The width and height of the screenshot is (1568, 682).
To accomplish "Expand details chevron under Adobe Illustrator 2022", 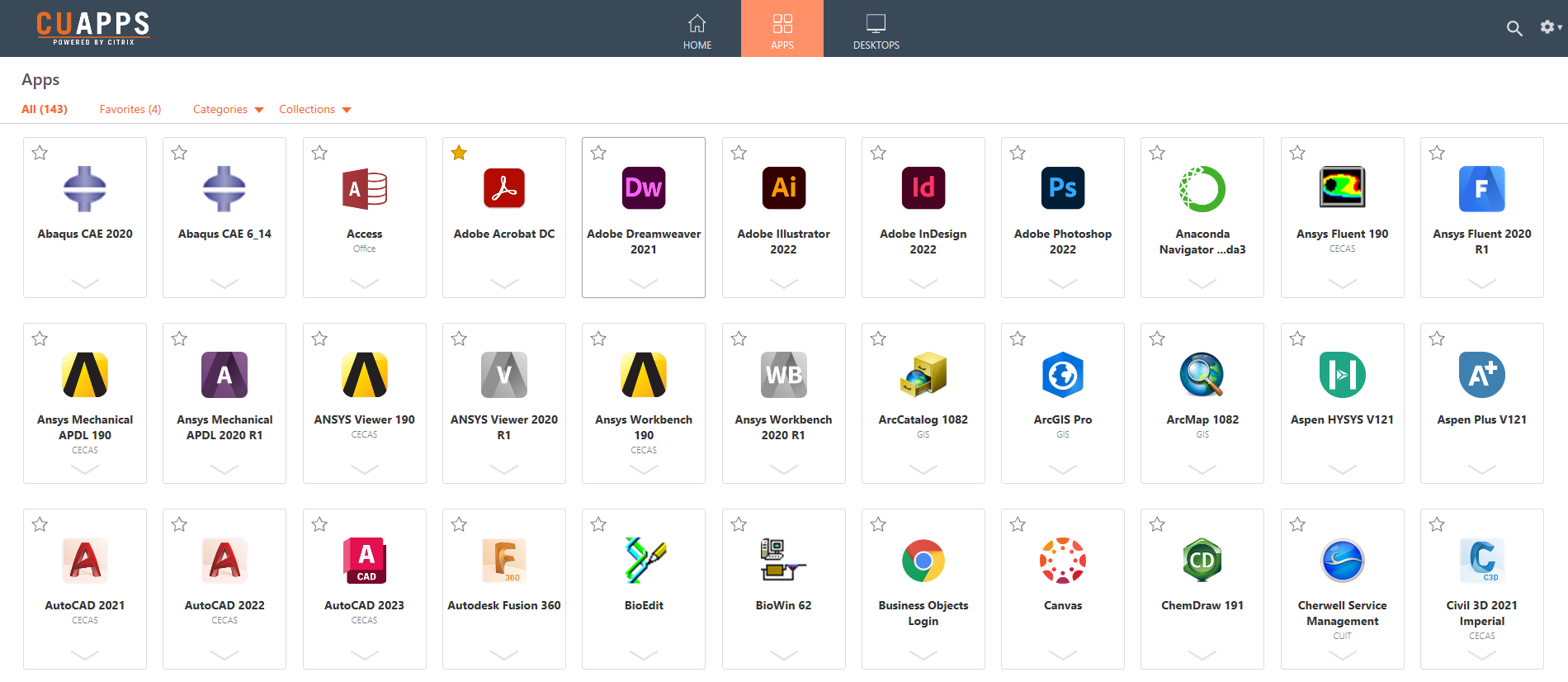I will click(784, 283).
